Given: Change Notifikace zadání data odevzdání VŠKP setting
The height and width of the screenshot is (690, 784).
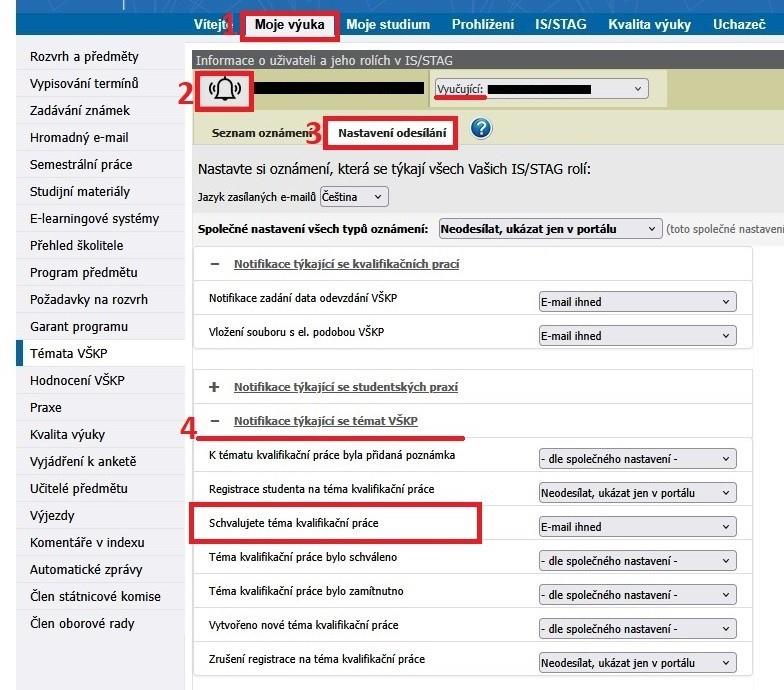Looking at the screenshot, I should pos(637,302).
